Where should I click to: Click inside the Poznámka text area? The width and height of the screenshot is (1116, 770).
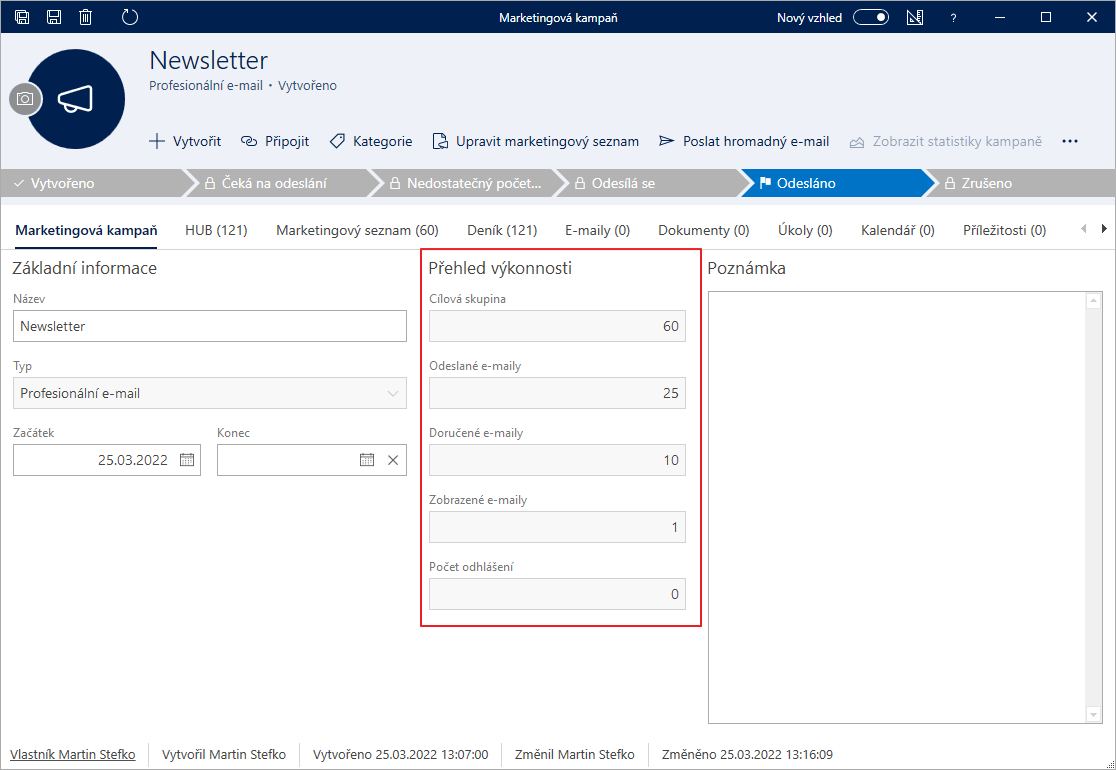(897, 507)
